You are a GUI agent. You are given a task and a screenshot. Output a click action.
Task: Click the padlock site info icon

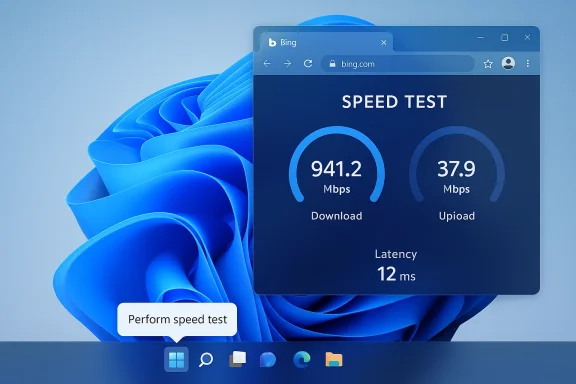tap(332, 64)
